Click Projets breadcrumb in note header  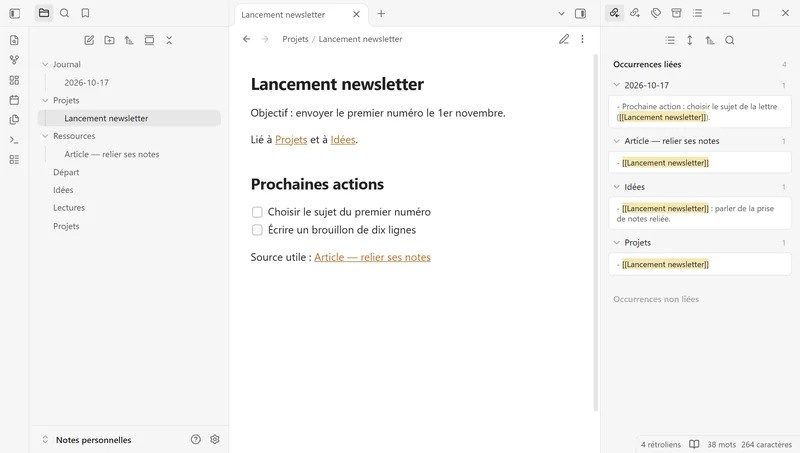pyautogui.click(x=295, y=39)
